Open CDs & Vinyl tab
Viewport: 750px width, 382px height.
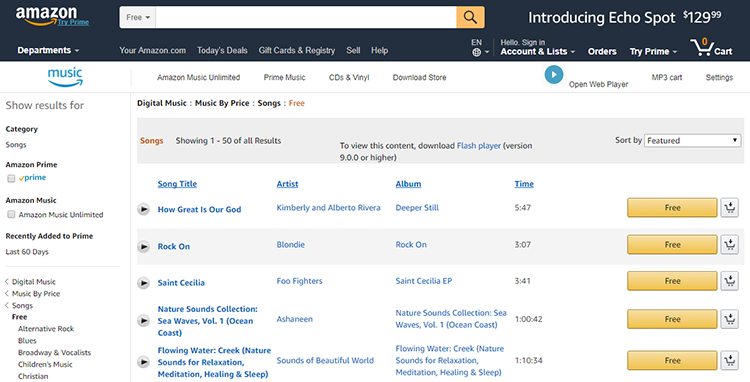(x=349, y=77)
